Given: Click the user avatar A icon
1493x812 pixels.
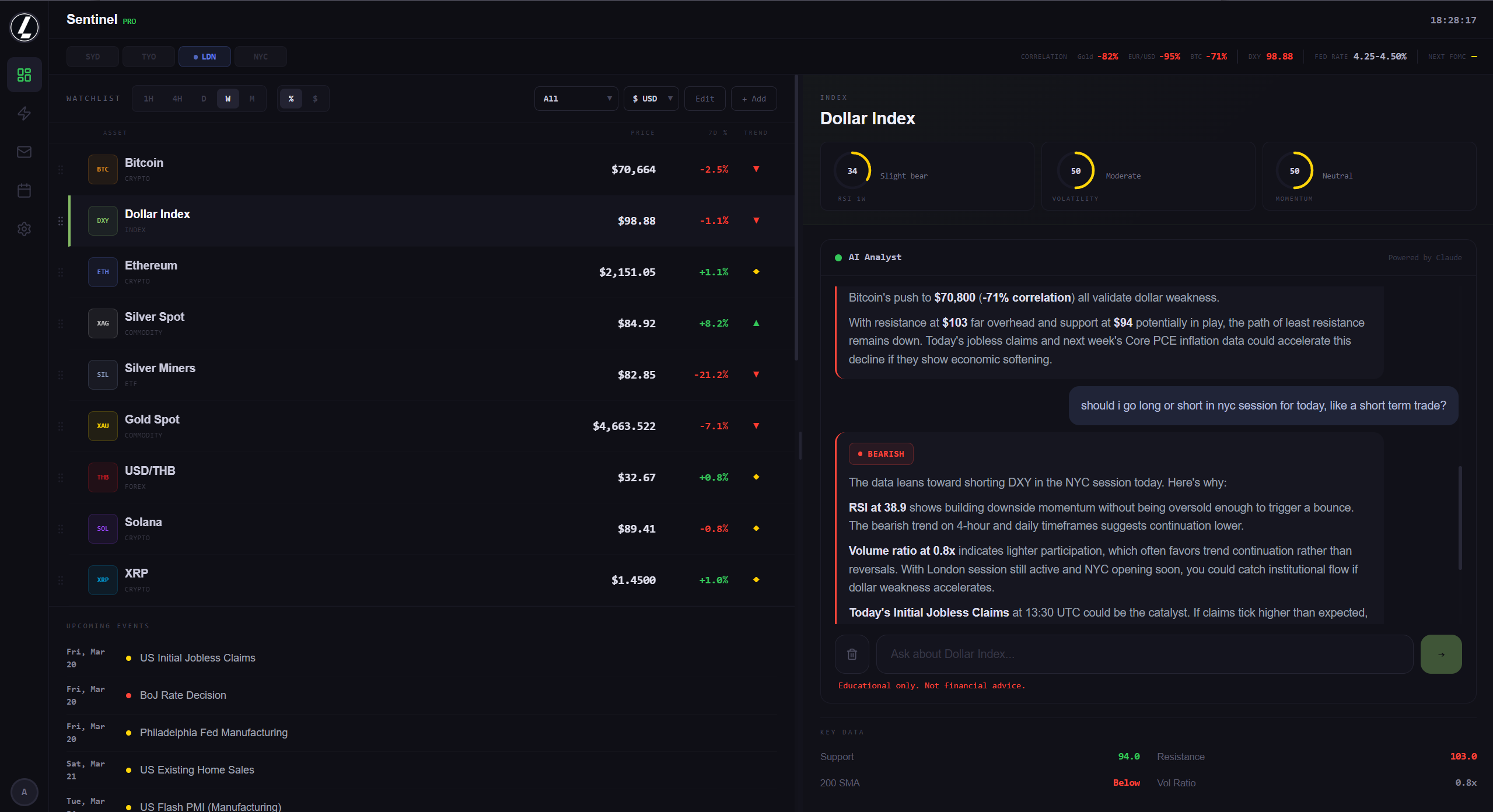Looking at the screenshot, I should pos(24,792).
